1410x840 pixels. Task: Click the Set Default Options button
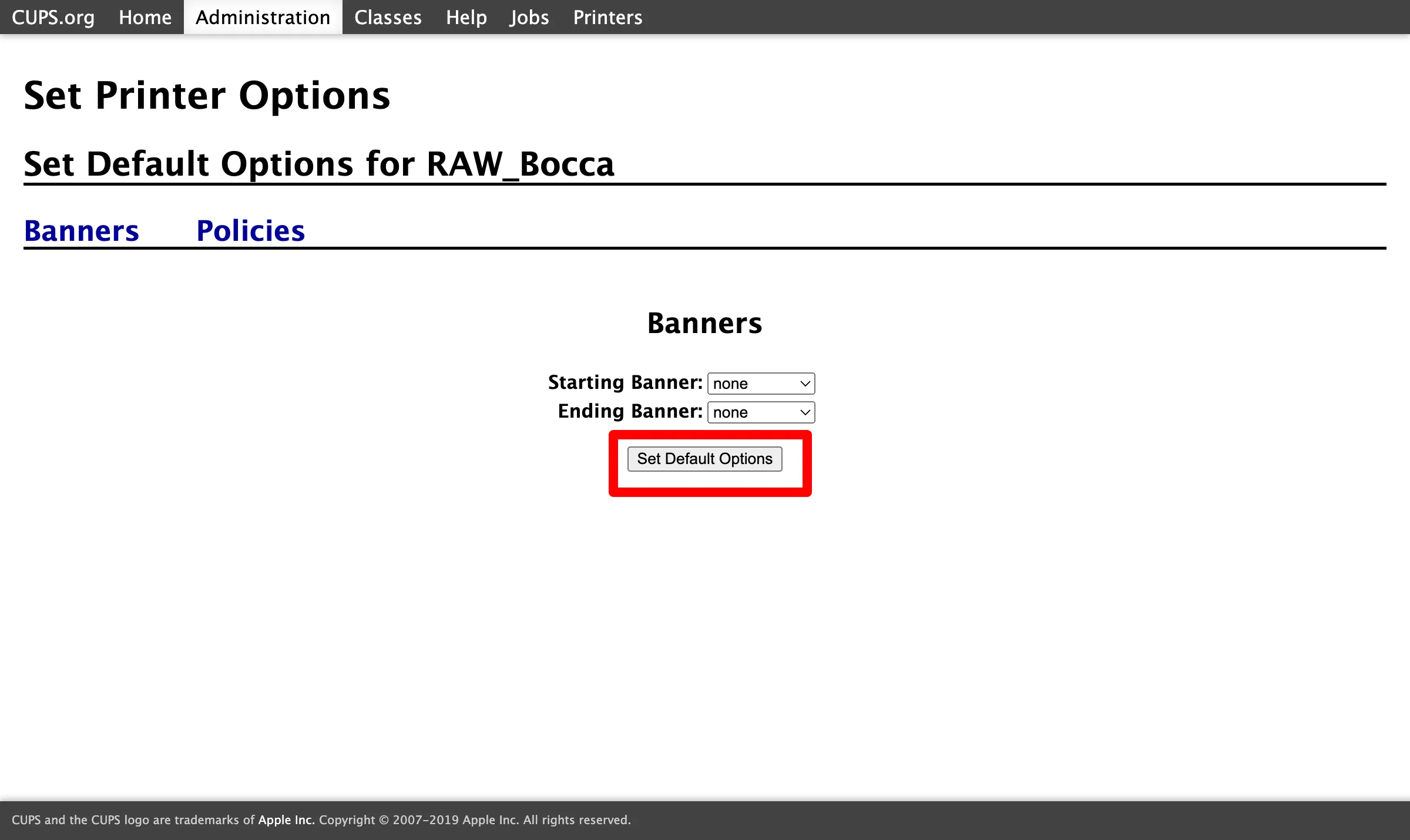click(704, 459)
